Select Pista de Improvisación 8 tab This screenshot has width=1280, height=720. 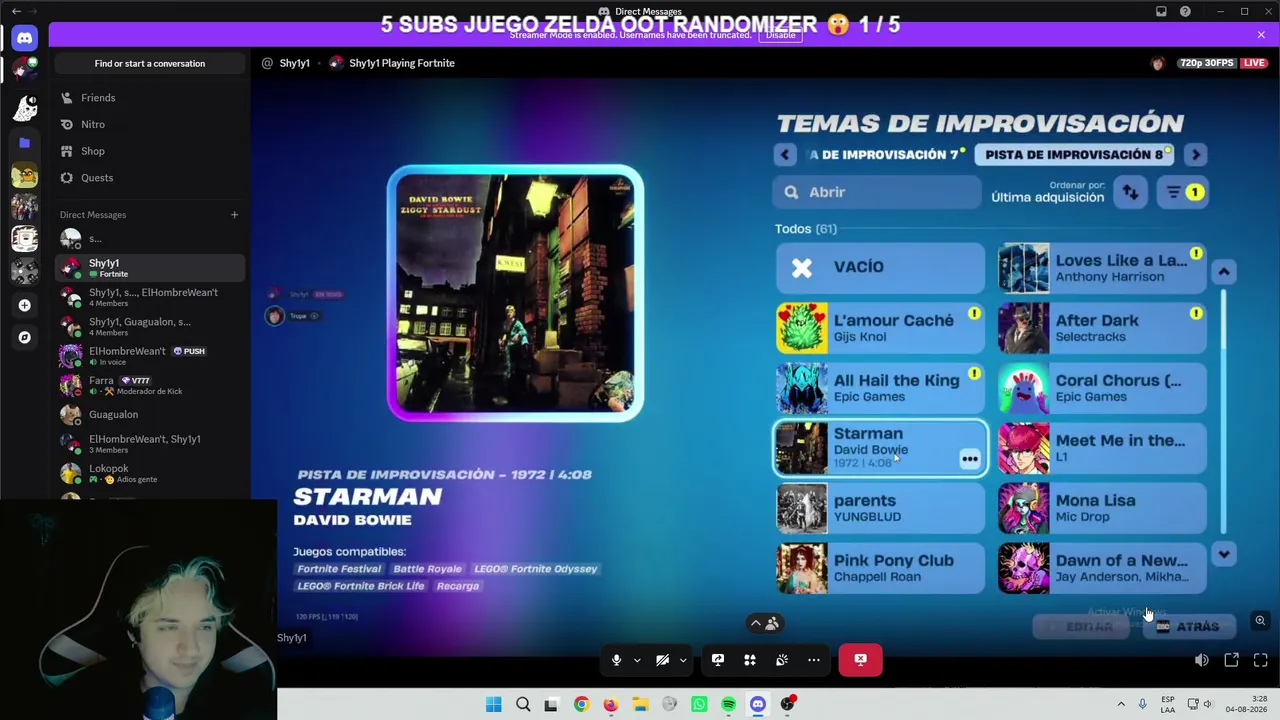(1075, 155)
